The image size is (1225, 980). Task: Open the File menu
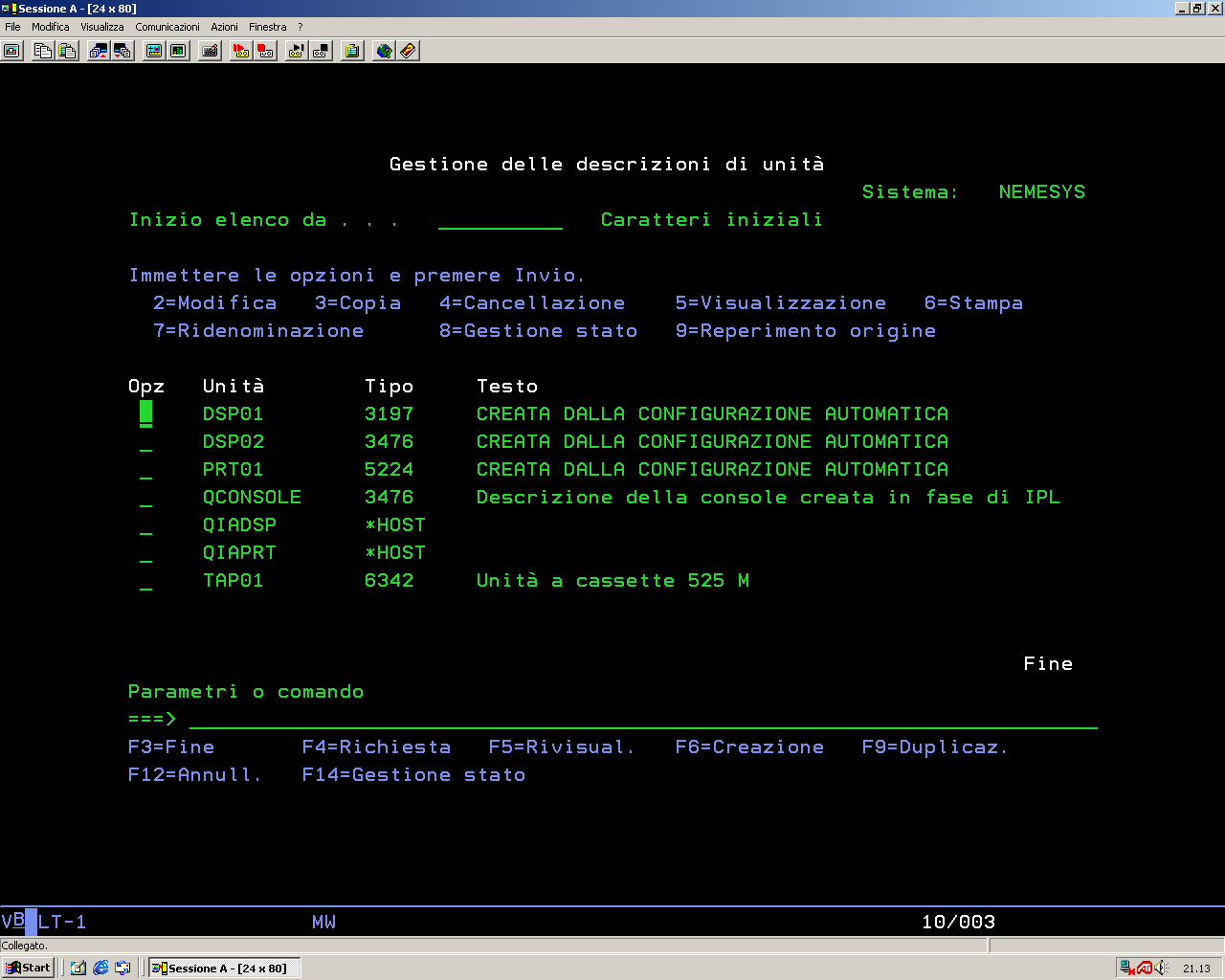pos(12,27)
